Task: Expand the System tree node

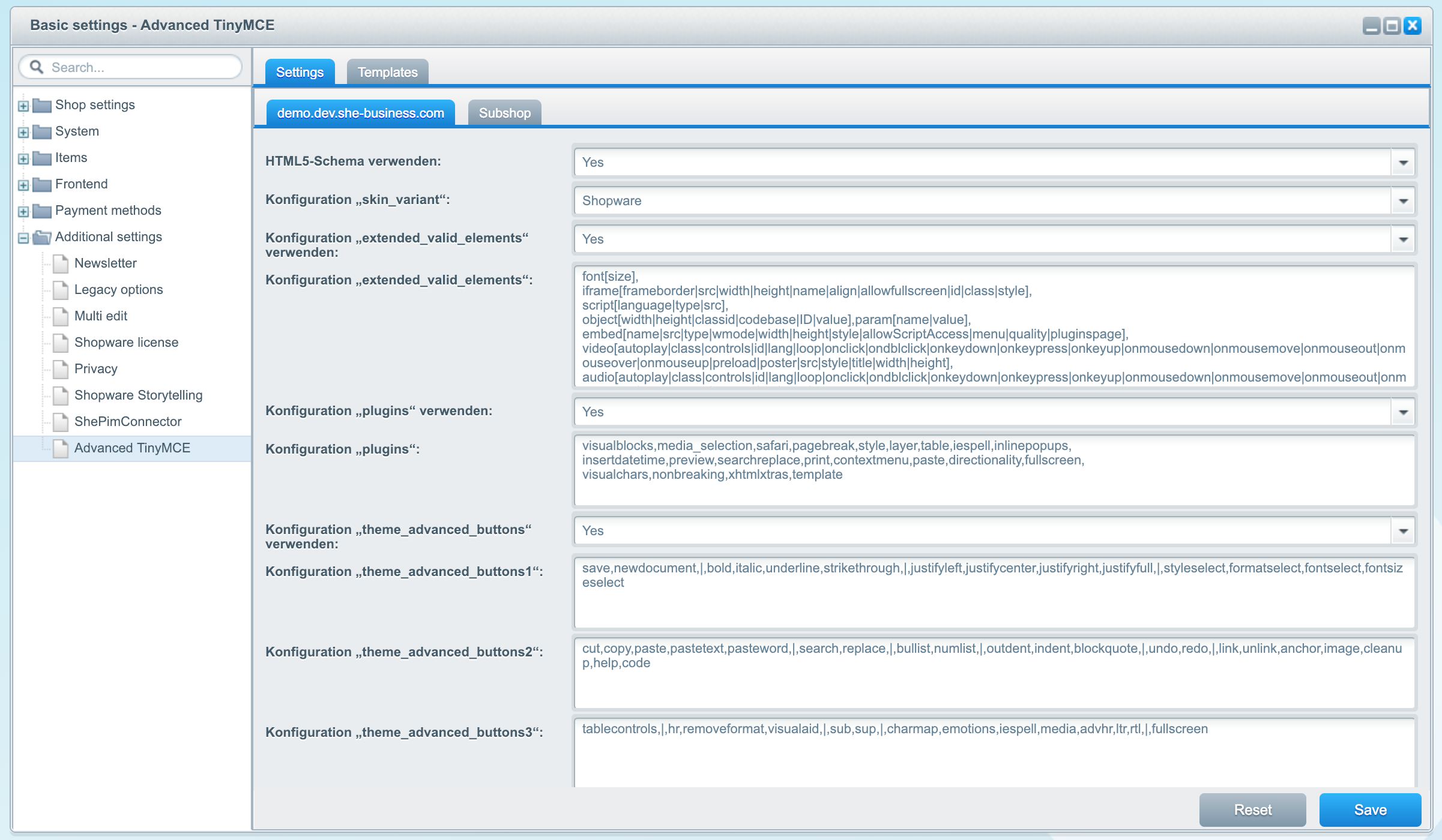Action: point(23,133)
